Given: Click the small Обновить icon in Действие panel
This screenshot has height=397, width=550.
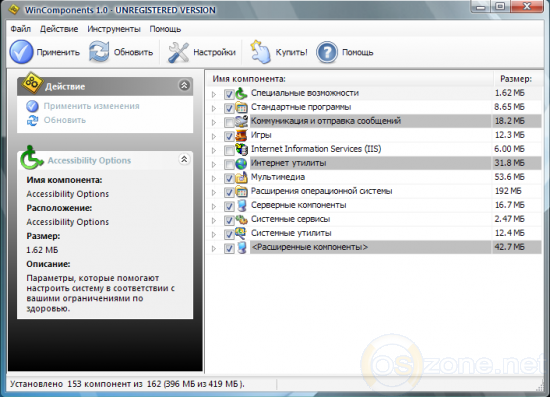Looking at the screenshot, I should (32, 120).
